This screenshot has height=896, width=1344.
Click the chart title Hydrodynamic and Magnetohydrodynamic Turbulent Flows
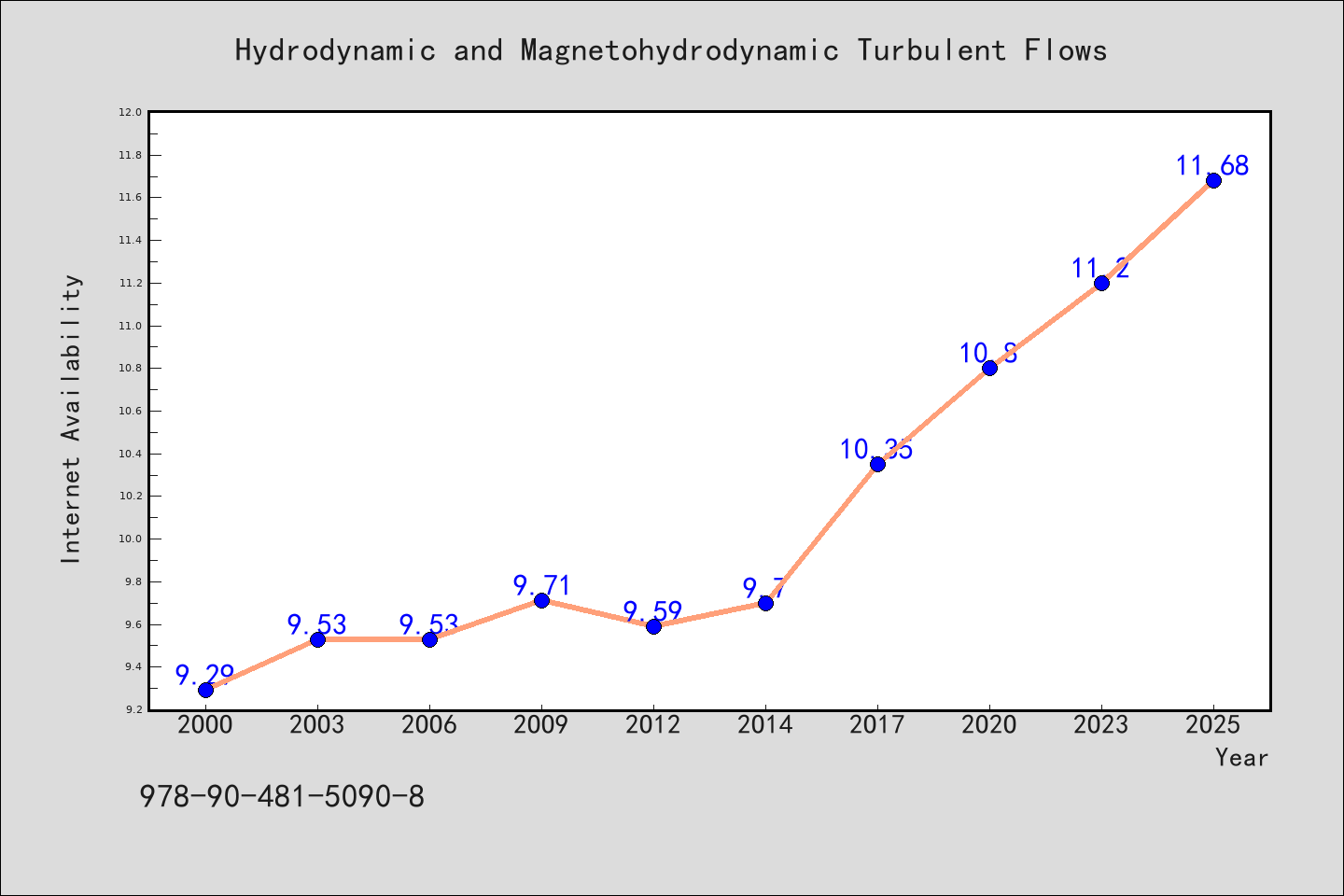click(x=671, y=50)
